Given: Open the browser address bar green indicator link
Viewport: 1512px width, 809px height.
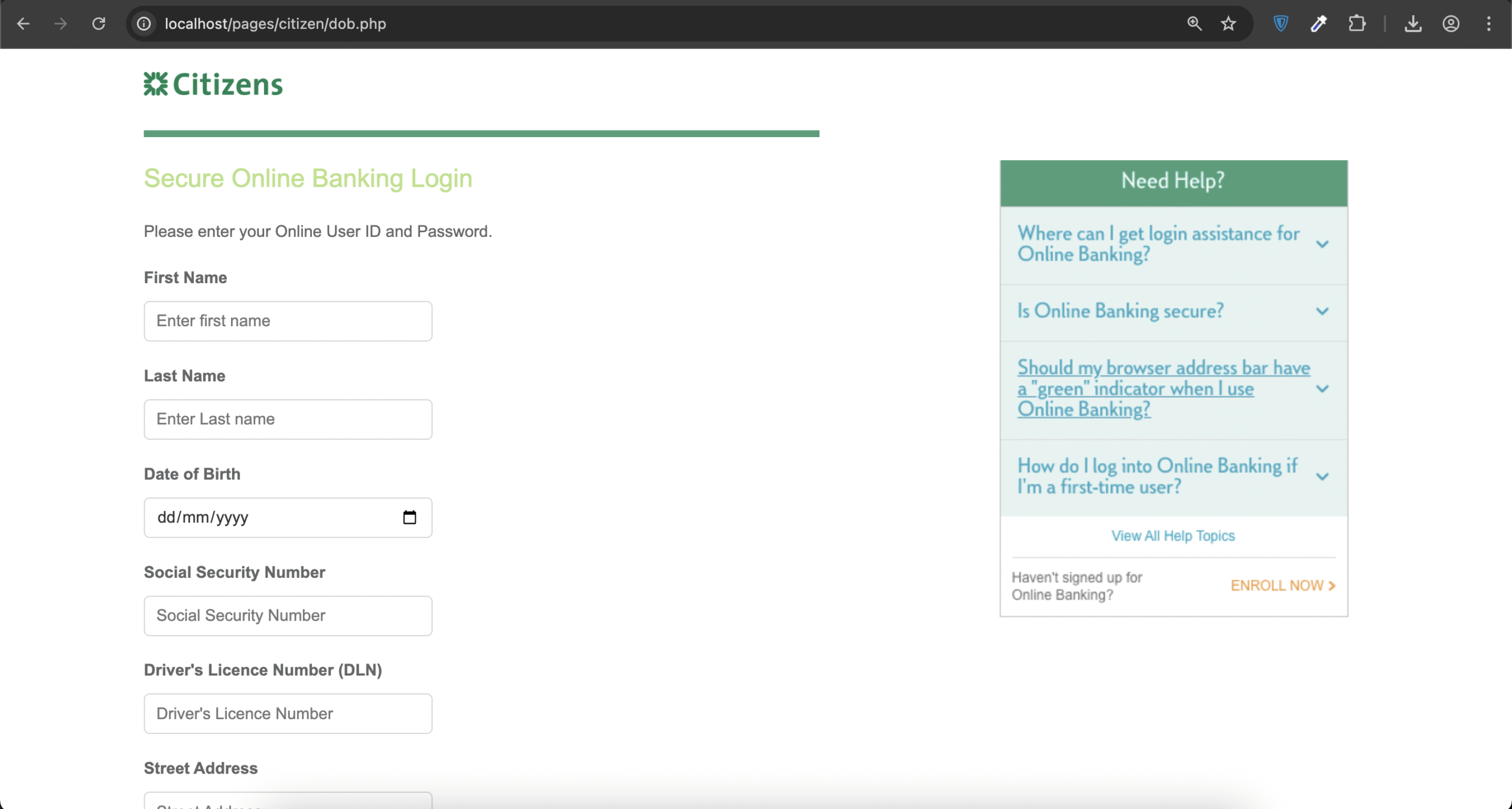Looking at the screenshot, I should [1164, 388].
